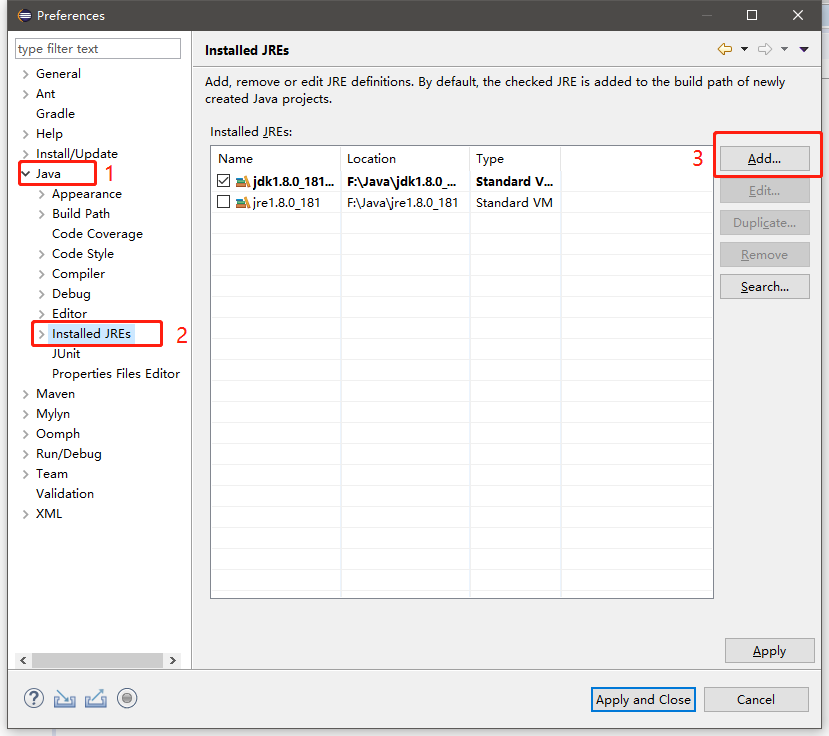The width and height of the screenshot is (829, 736).
Task: Maximize the Preferences window
Action: (751, 15)
